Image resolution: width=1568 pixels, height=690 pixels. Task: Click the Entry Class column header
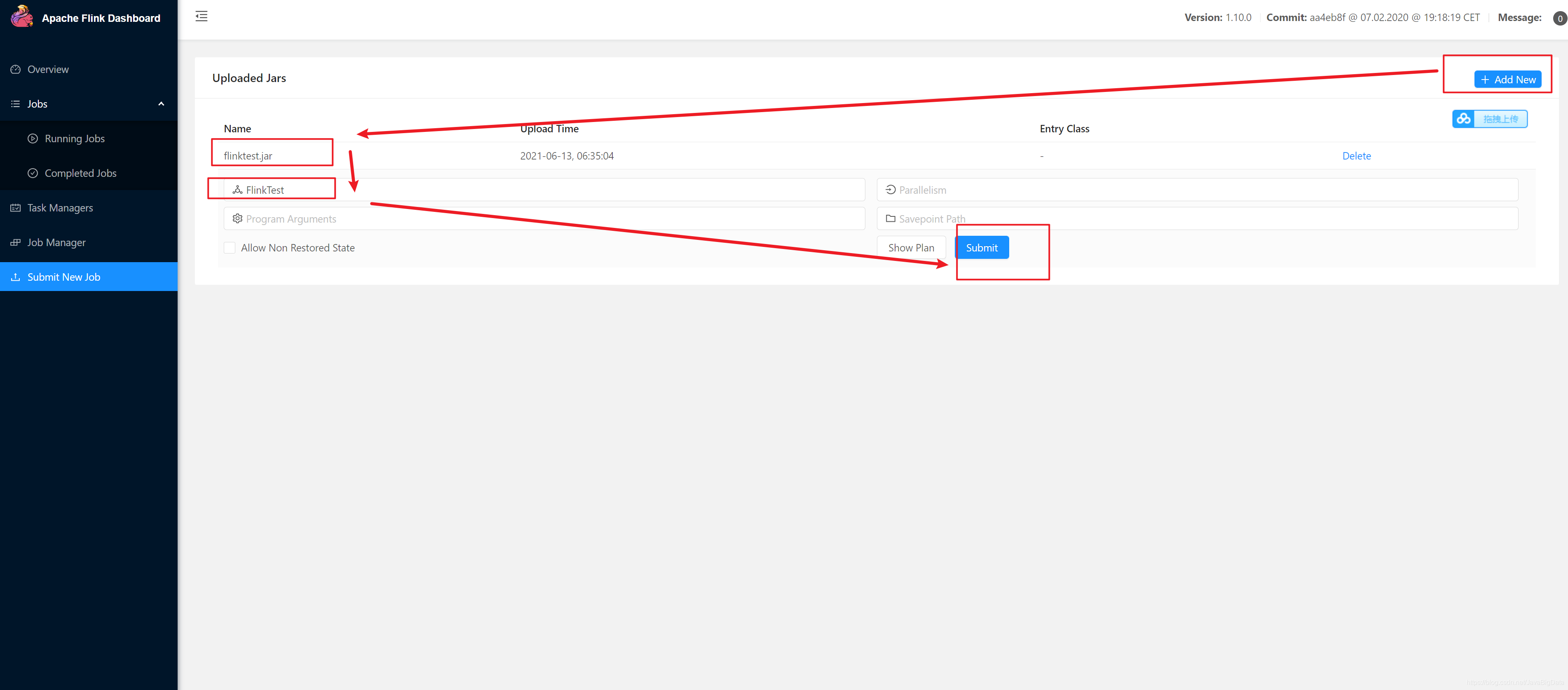pyautogui.click(x=1064, y=129)
